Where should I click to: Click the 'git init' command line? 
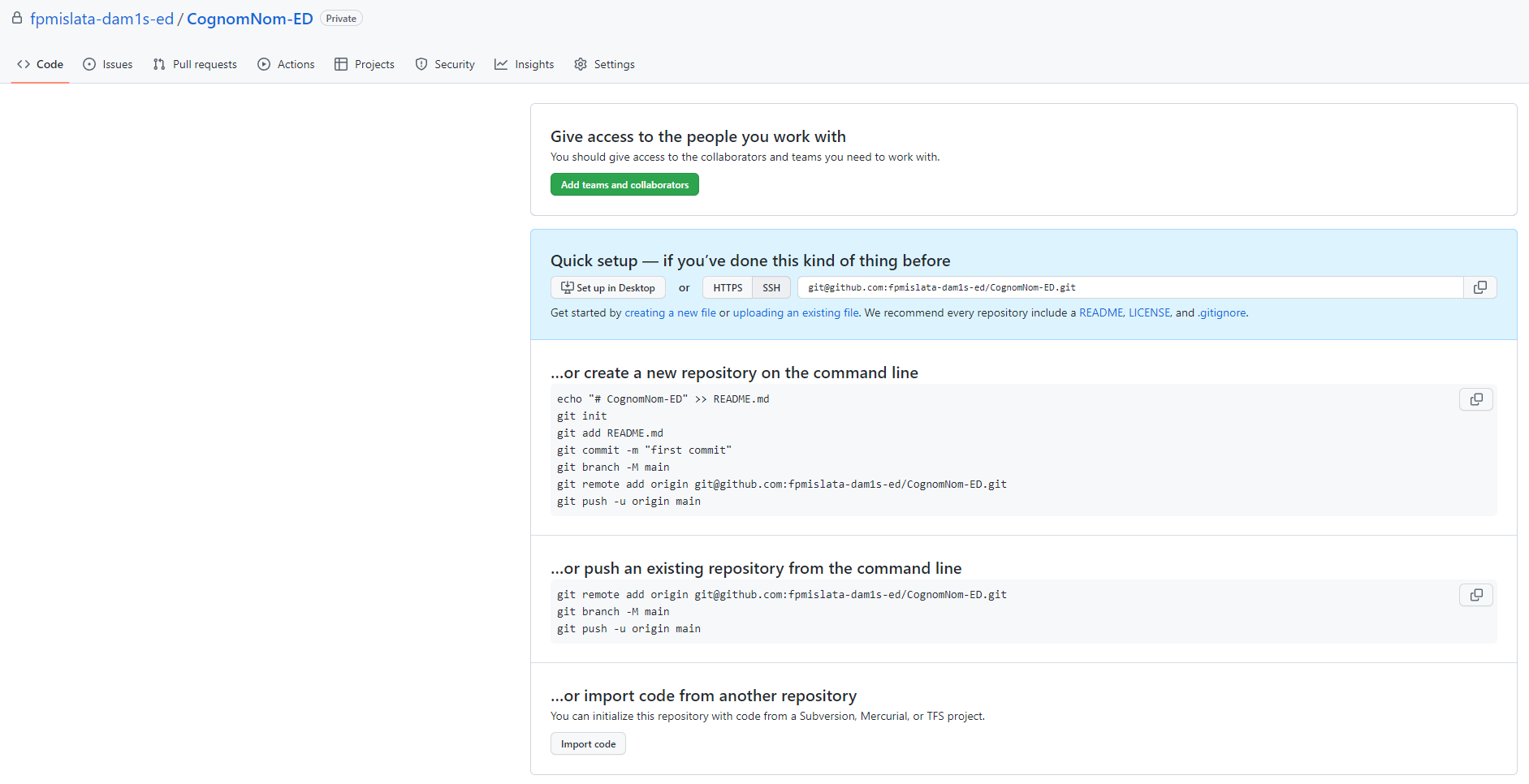[x=582, y=416]
